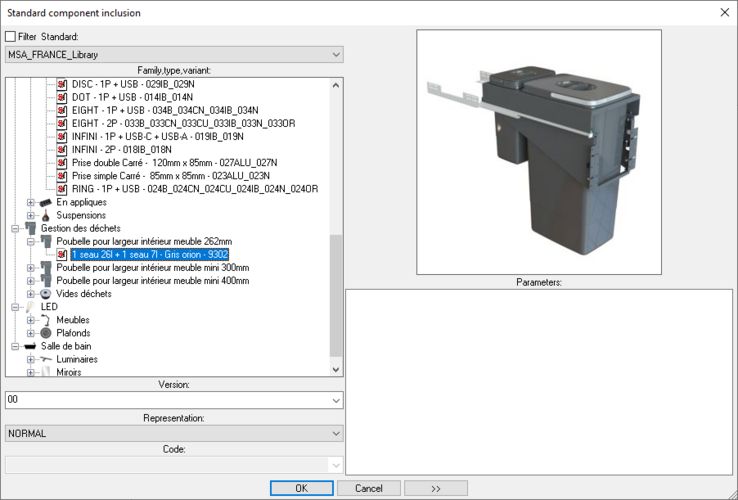Click the DISC 1P + USB item icon
Viewport: 738px width, 500px height.
(x=62, y=85)
